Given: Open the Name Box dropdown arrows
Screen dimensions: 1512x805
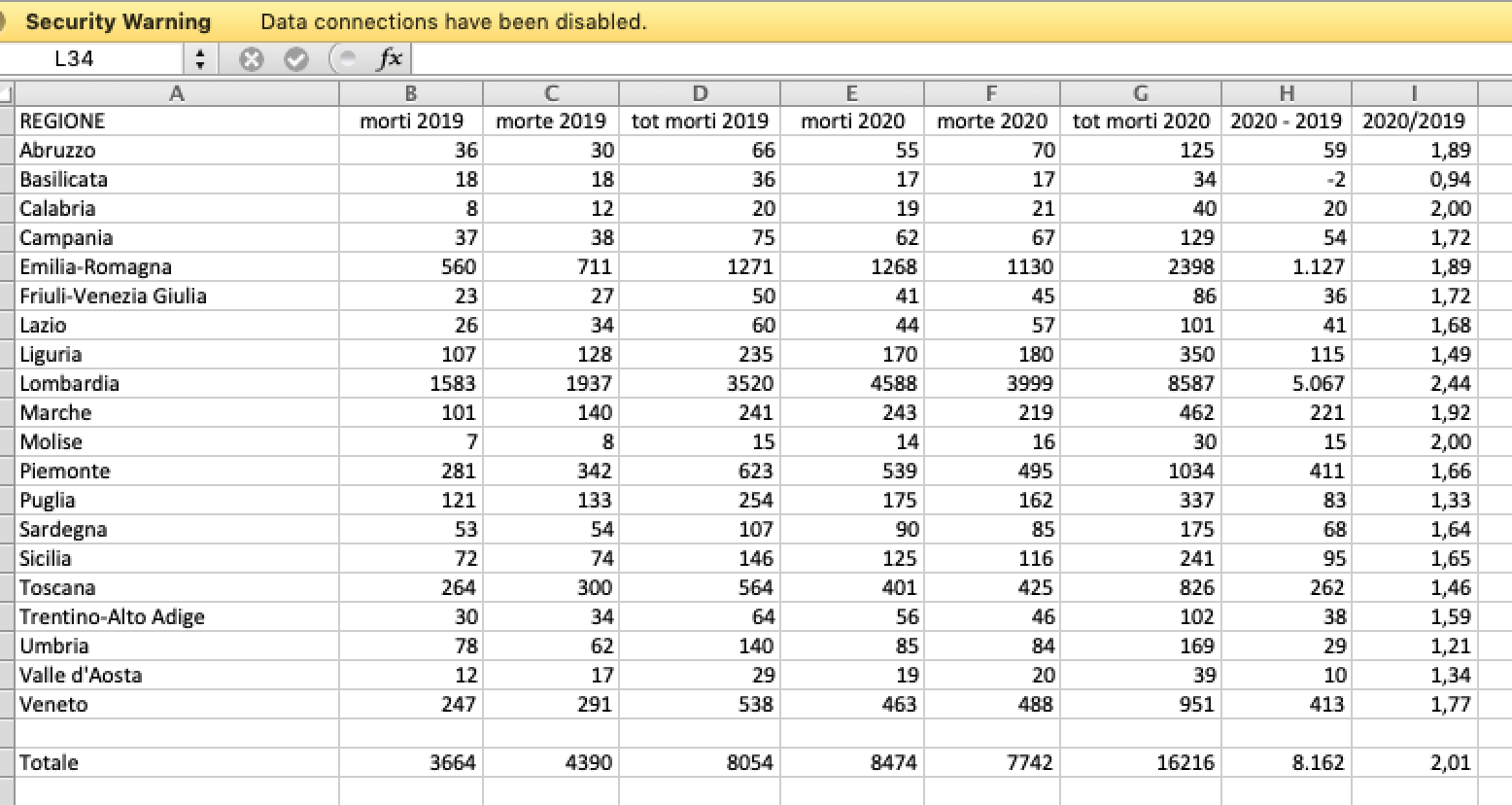Looking at the screenshot, I should pos(200,59).
